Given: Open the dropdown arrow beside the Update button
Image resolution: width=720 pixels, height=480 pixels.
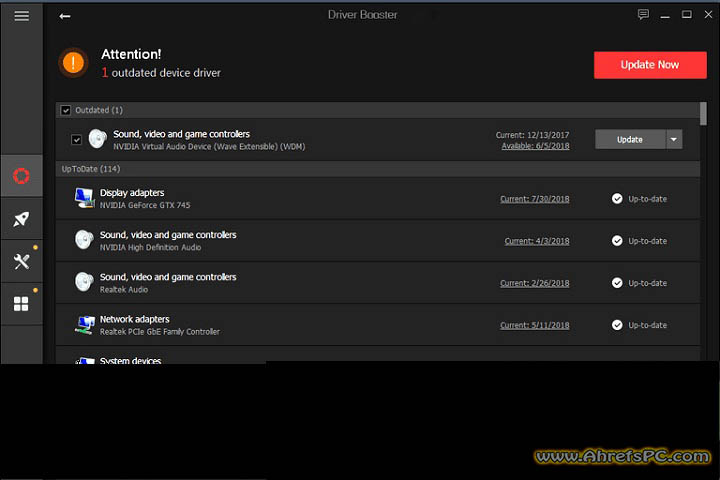Looking at the screenshot, I should tap(673, 139).
